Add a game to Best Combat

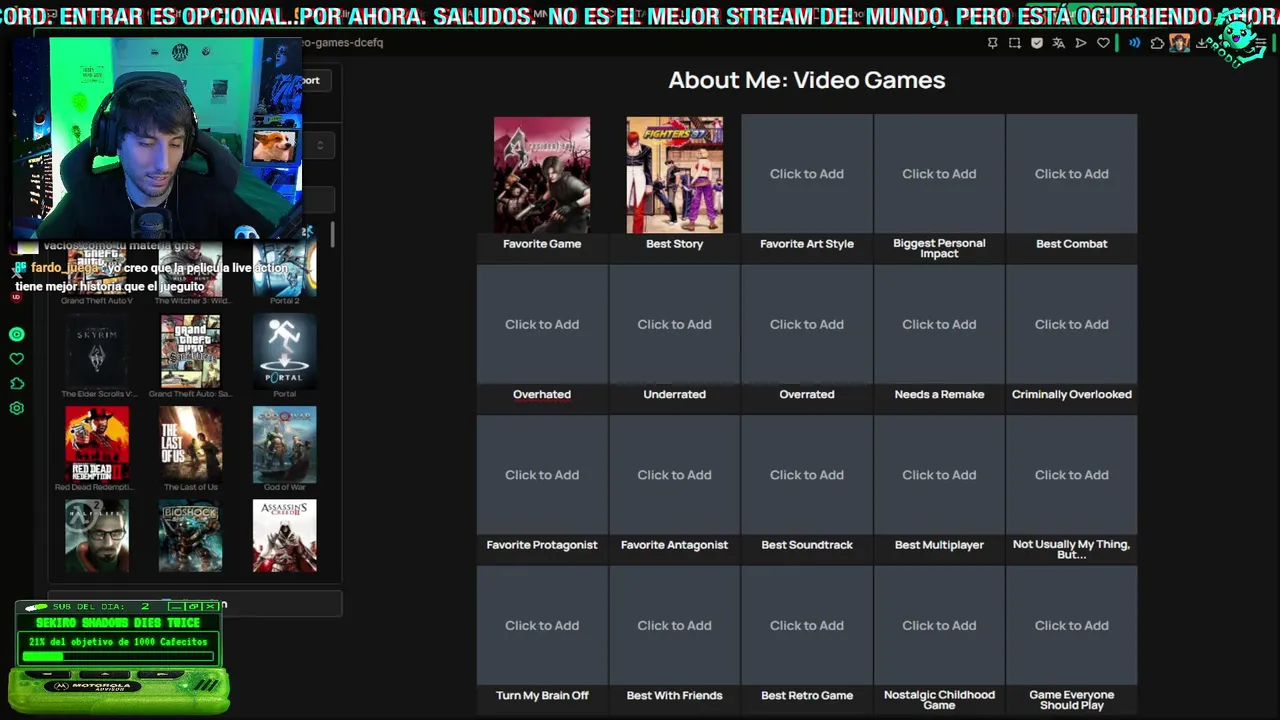point(1071,174)
